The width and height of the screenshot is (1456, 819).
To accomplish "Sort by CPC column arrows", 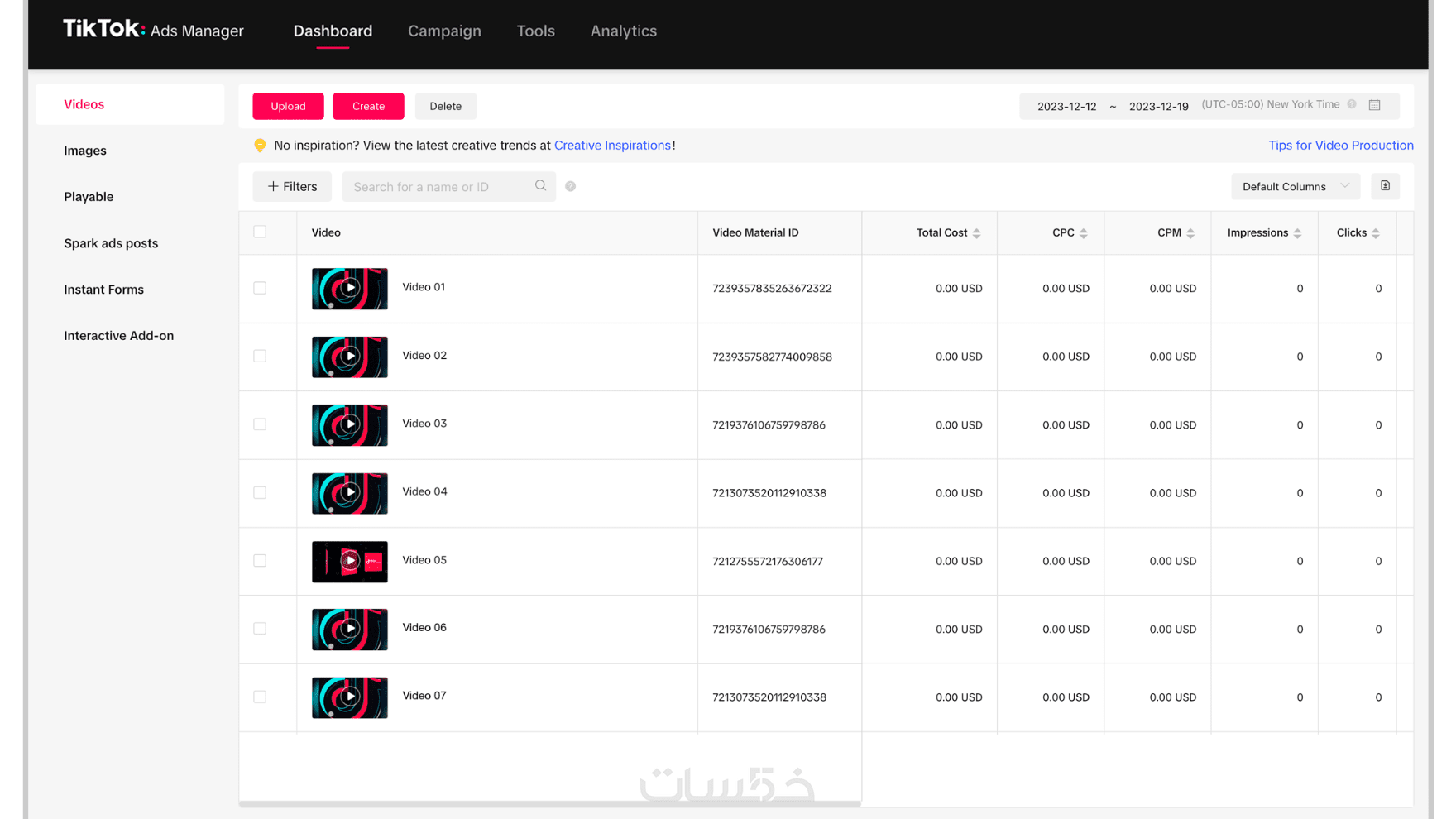I will pyautogui.click(x=1084, y=233).
